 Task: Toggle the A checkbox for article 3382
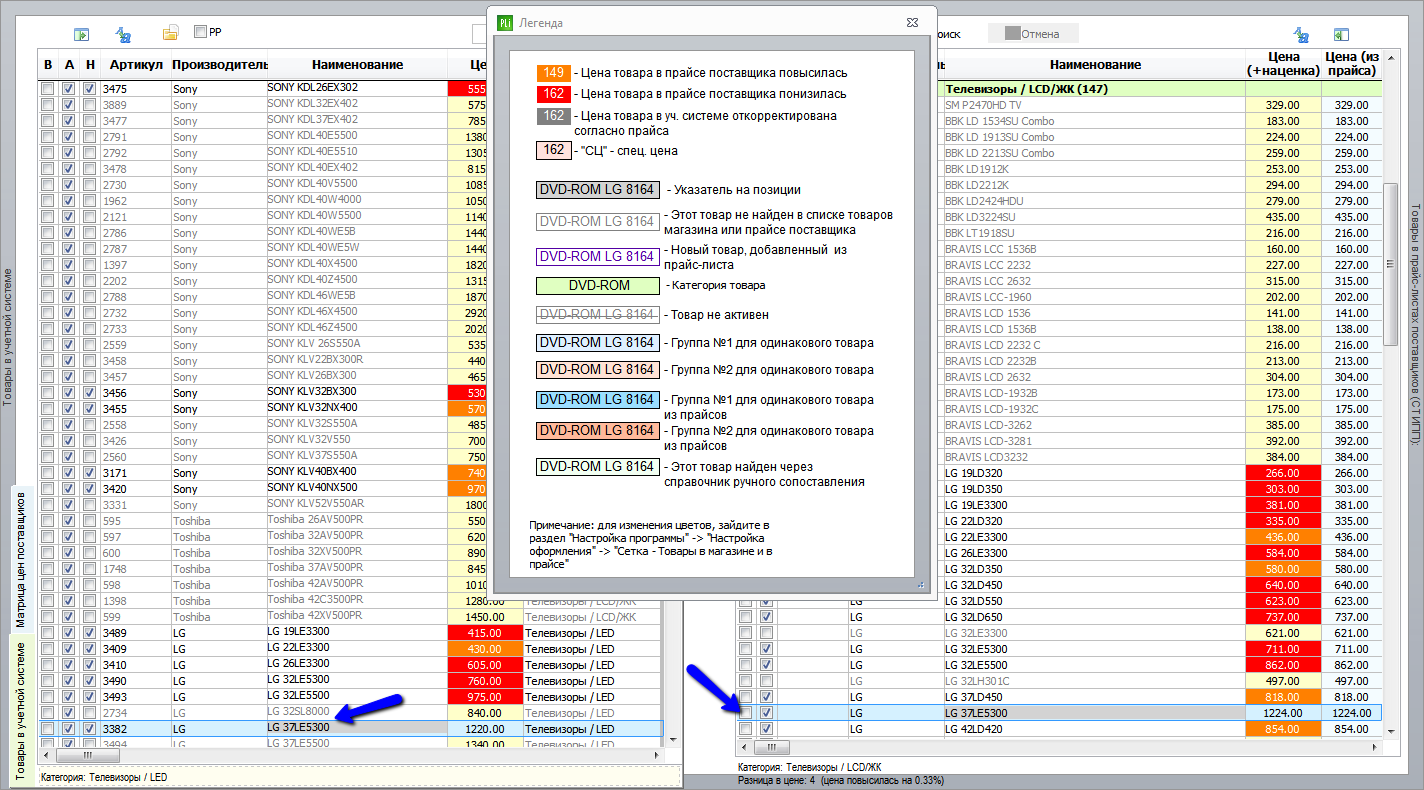(68, 728)
